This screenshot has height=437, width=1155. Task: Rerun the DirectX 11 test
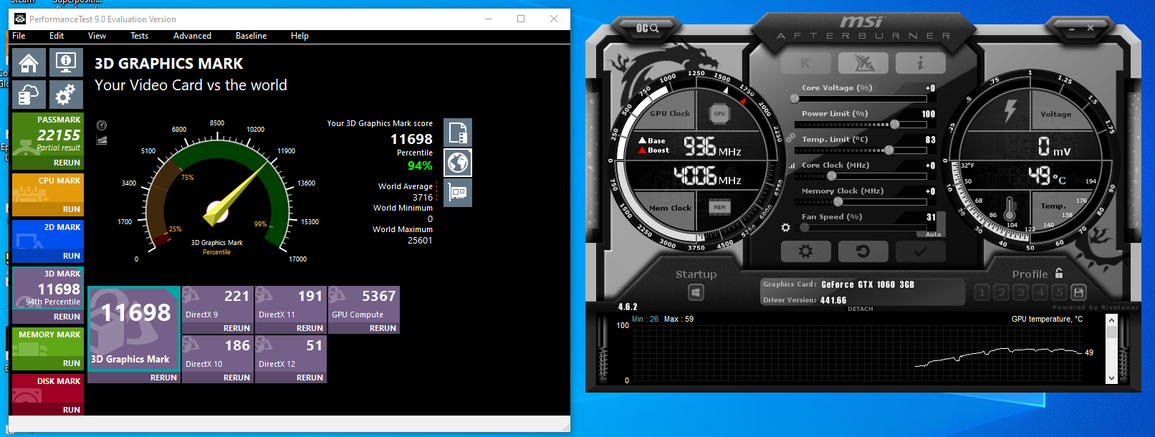(309, 329)
